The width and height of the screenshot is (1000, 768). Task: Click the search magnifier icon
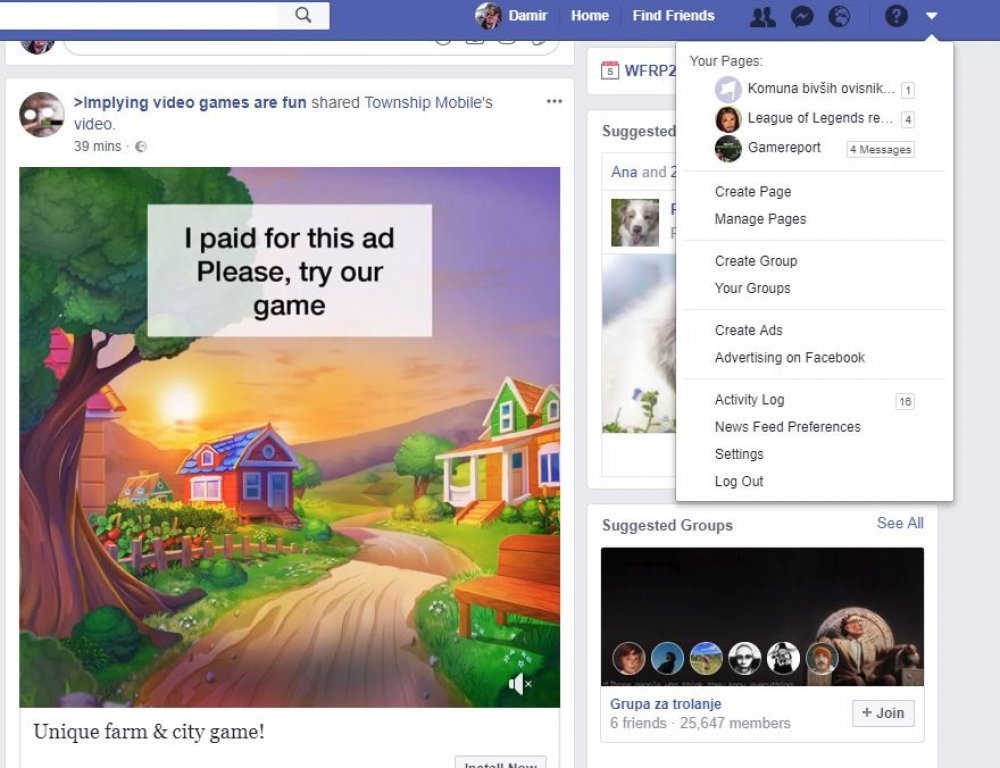coord(303,15)
